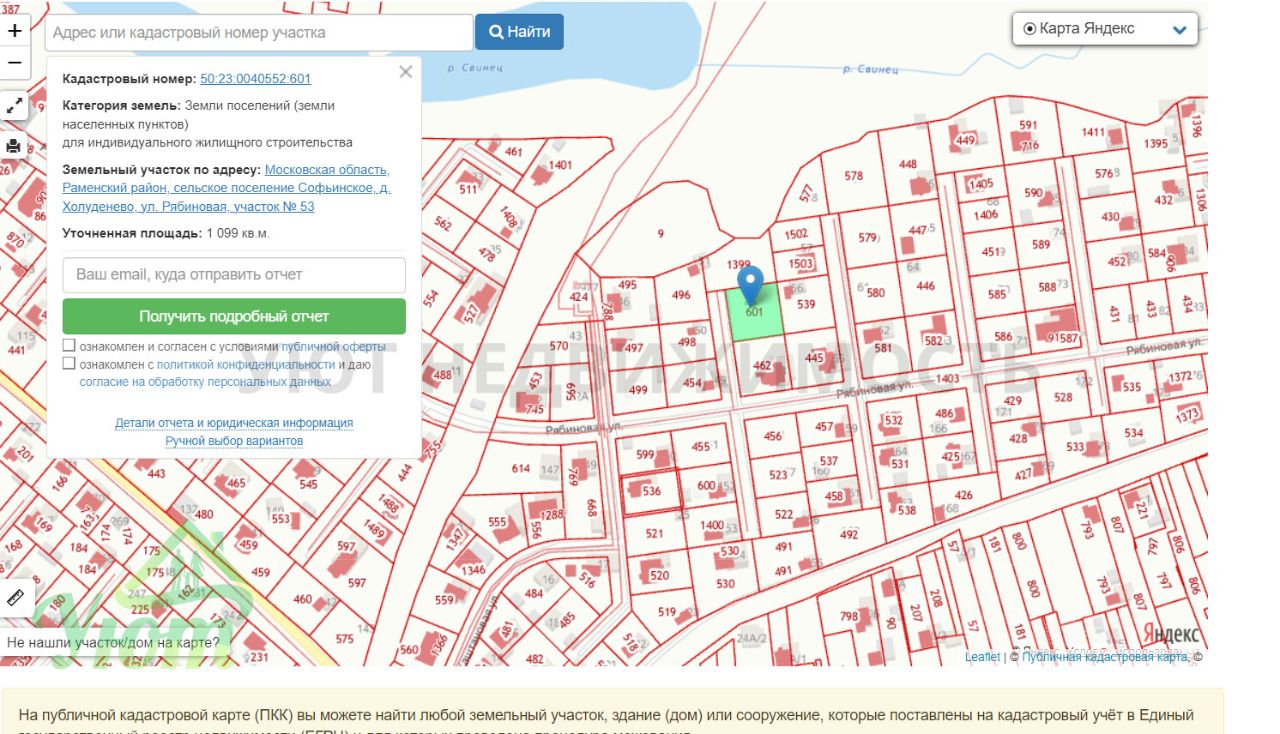Image resolution: width=1280 pixels, height=734 pixels.
Task: Select the ruler measurement tool
Action: (15, 598)
